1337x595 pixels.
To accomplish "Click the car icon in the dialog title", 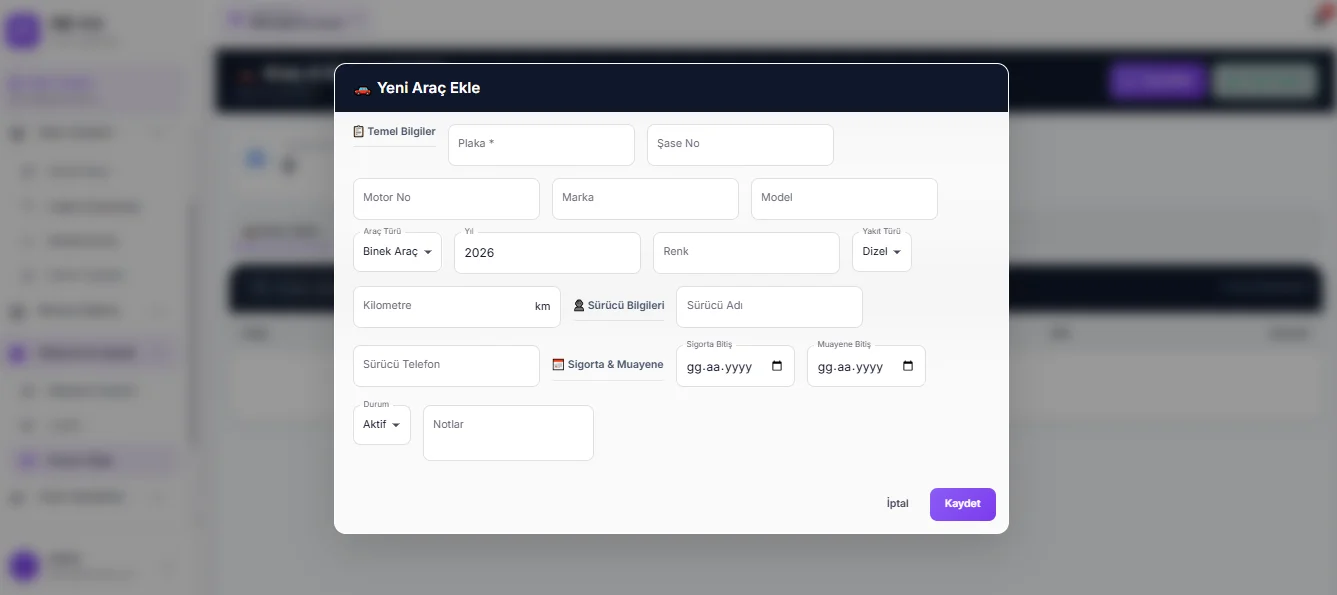I will [x=362, y=89].
